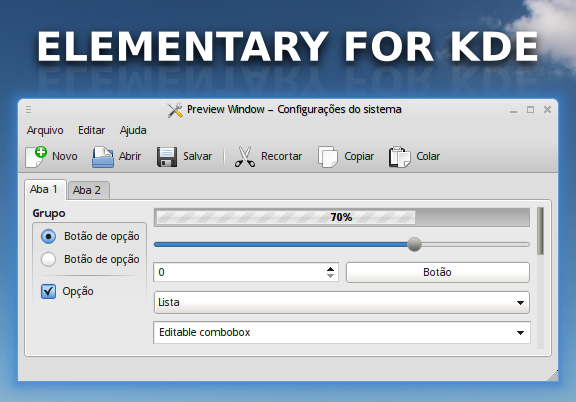Click the tools icon in title bar
Image resolution: width=576 pixels, height=402 pixels.
(175, 110)
